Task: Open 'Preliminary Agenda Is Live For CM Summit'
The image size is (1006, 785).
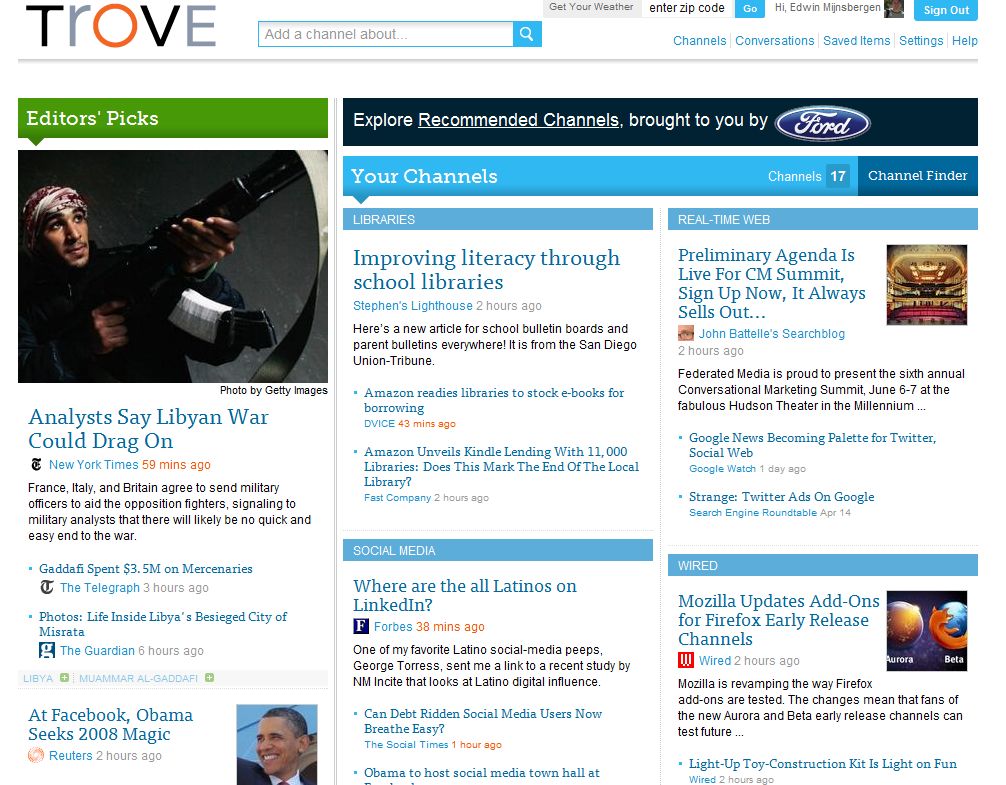Action: (x=772, y=283)
